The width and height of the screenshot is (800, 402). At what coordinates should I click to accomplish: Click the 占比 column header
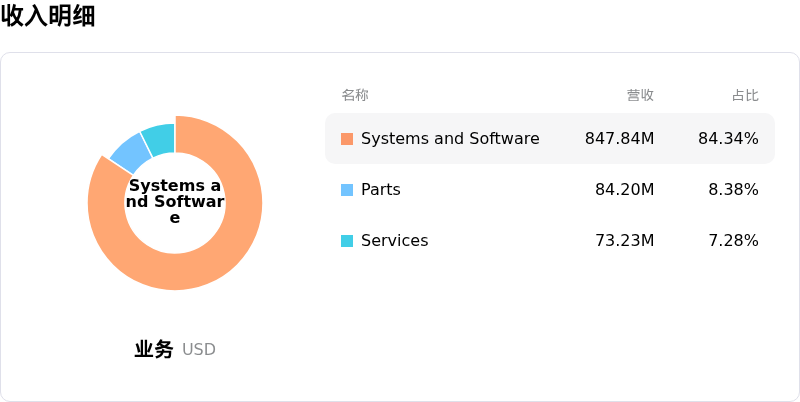click(745, 95)
